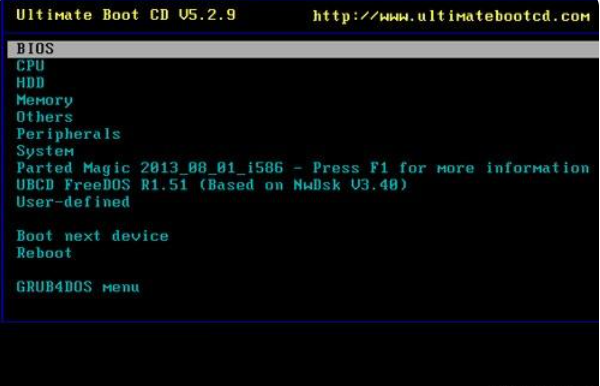Launch Parted Magic from the boot menu

tap(303, 168)
